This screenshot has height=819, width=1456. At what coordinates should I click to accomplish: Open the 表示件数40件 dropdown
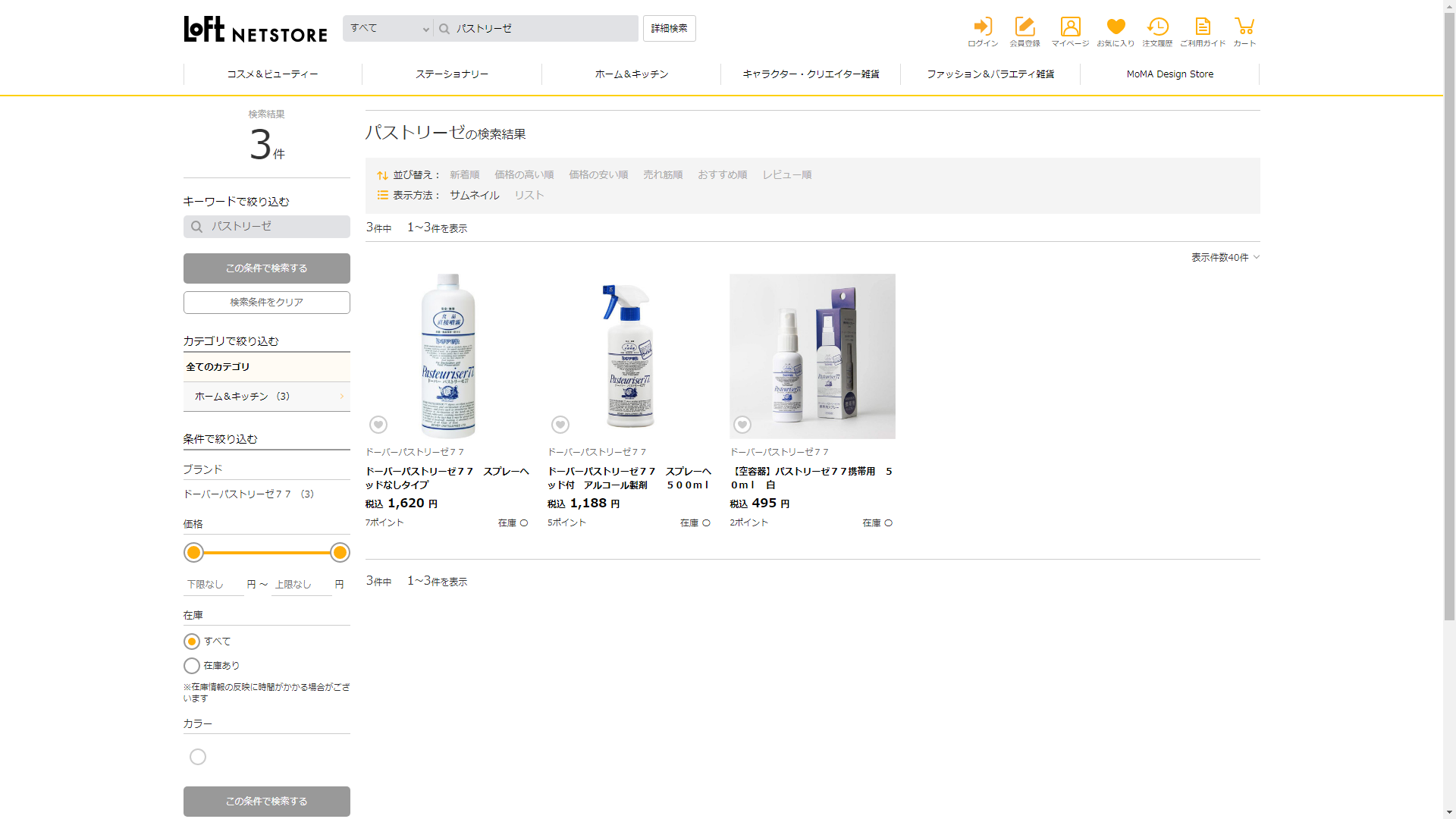click(1225, 258)
